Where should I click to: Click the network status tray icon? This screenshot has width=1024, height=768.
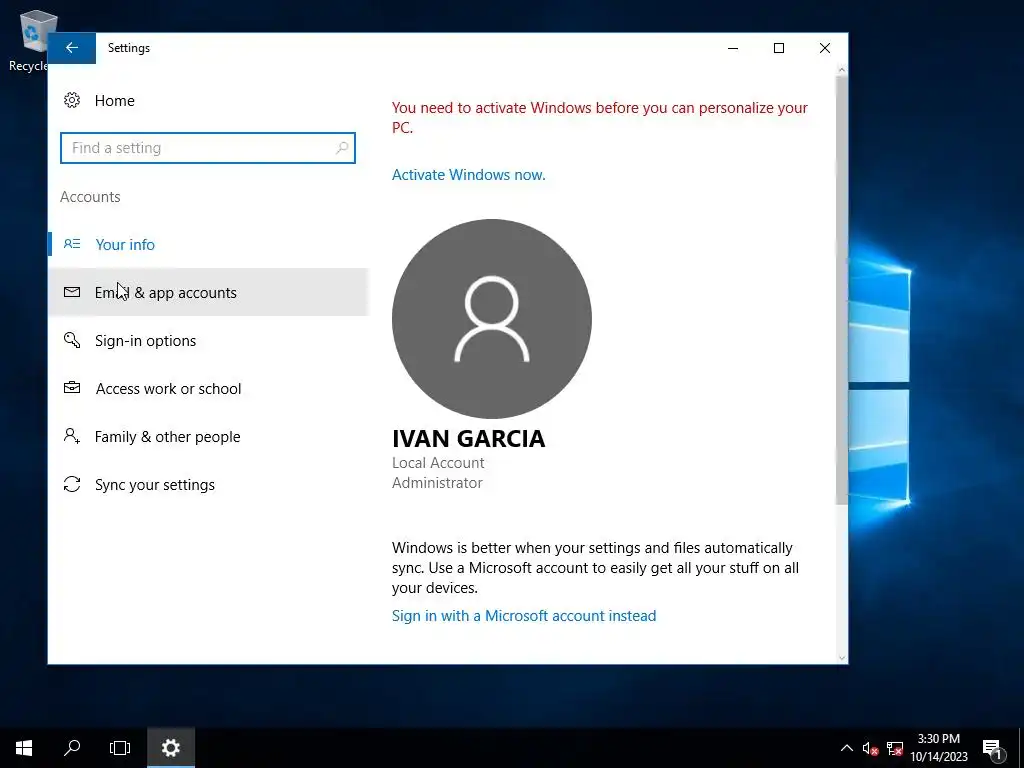tap(895, 748)
